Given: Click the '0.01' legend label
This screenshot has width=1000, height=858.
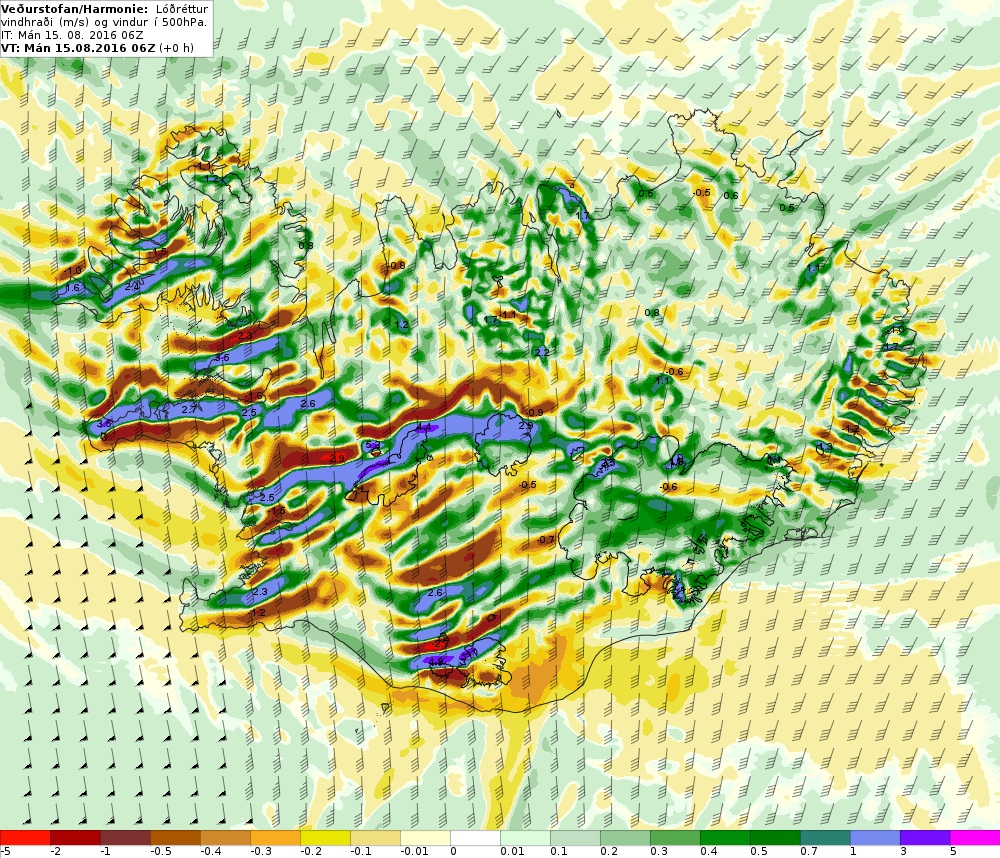Looking at the screenshot, I should click(512, 851).
